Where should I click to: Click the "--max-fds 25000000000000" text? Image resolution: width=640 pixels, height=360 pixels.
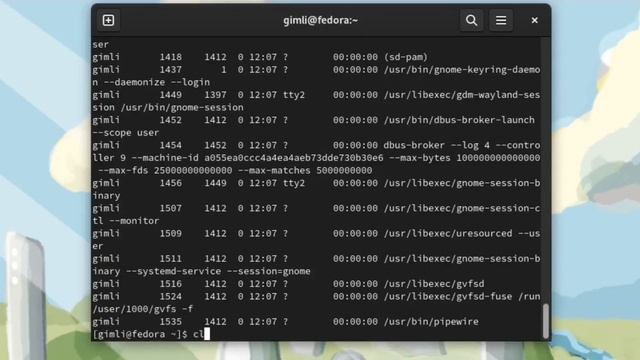tap(165, 171)
